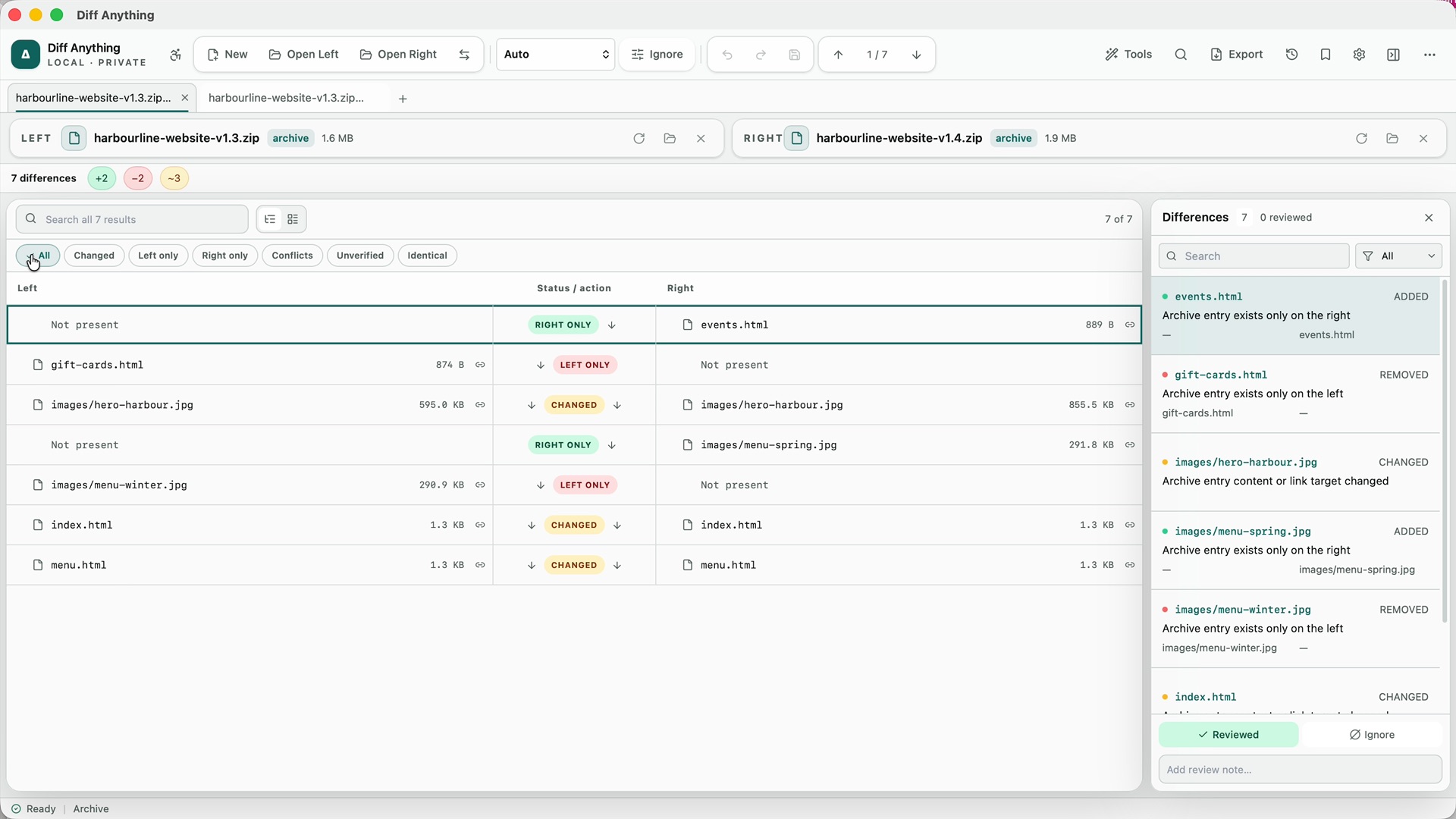Open the history clock icon
Image resolution: width=1456 pixels, height=819 pixels.
pos(1292,55)
